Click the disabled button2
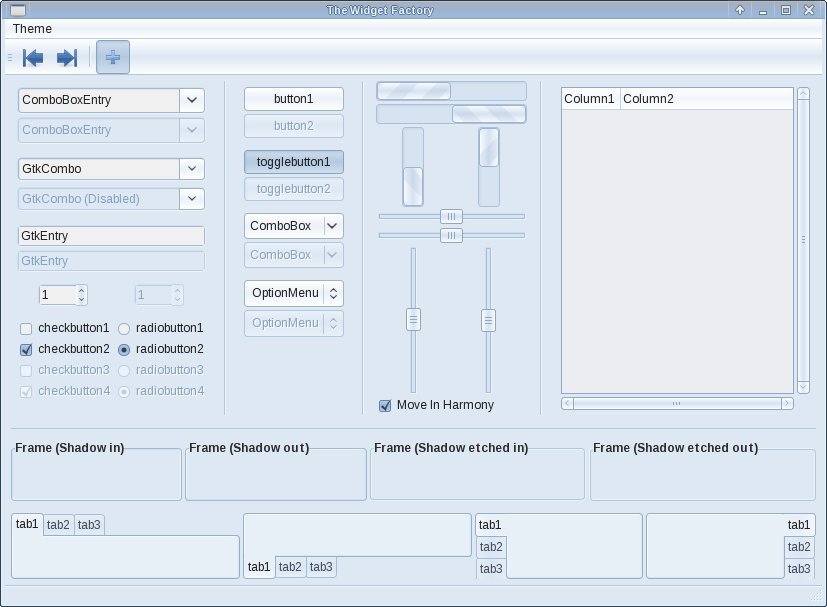Viewport: 827px width, 607px height. pyautogui.click(x=294, y=126)
